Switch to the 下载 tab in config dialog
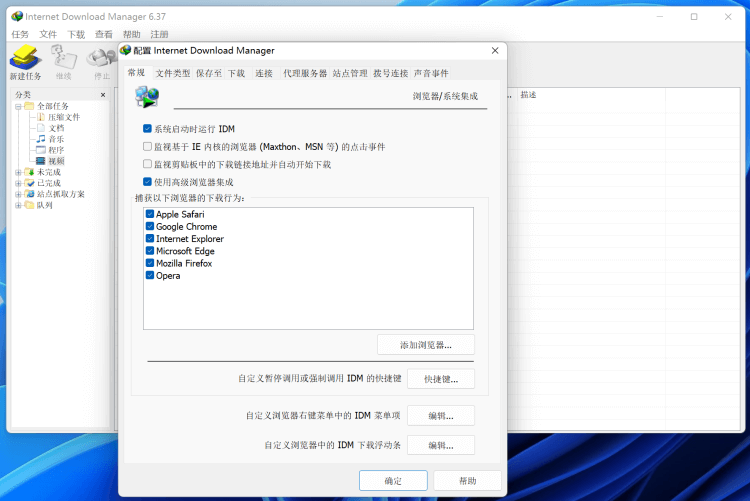The image size is (750, 501). 236,73
